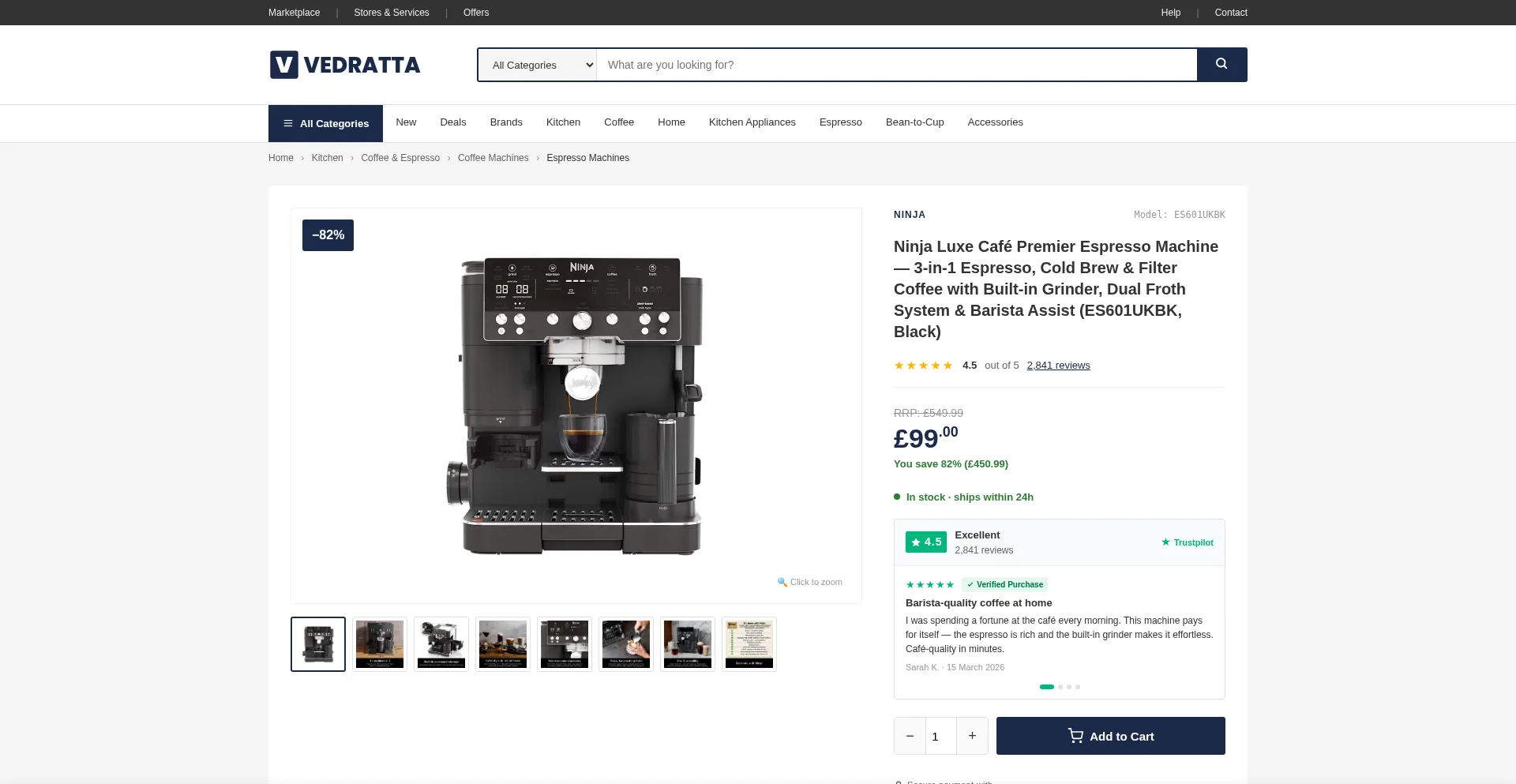
Task: Click the Verified Purchase badge
Action: (1004, 585)
